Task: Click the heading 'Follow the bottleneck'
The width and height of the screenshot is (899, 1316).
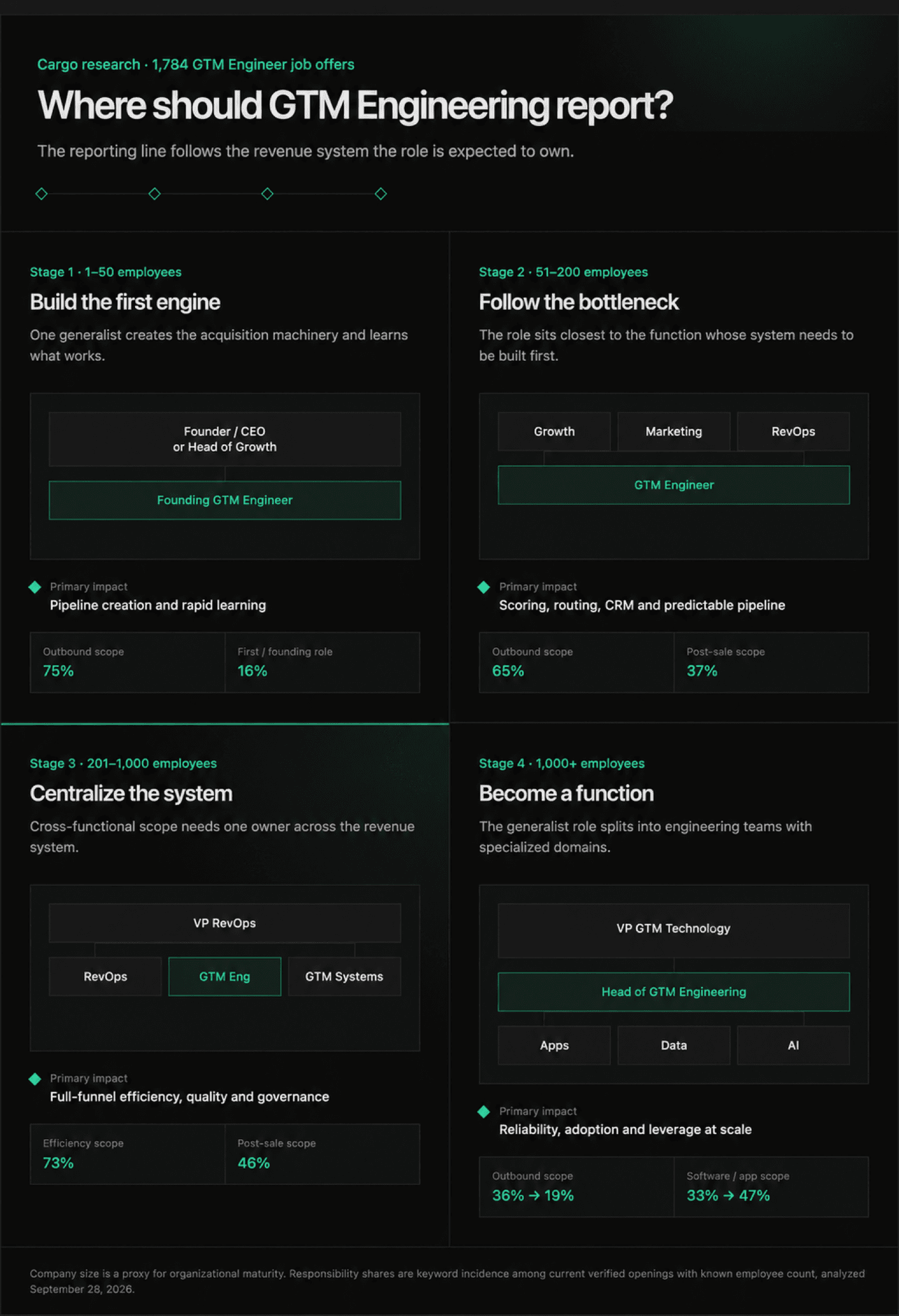Action: point(578,302)
